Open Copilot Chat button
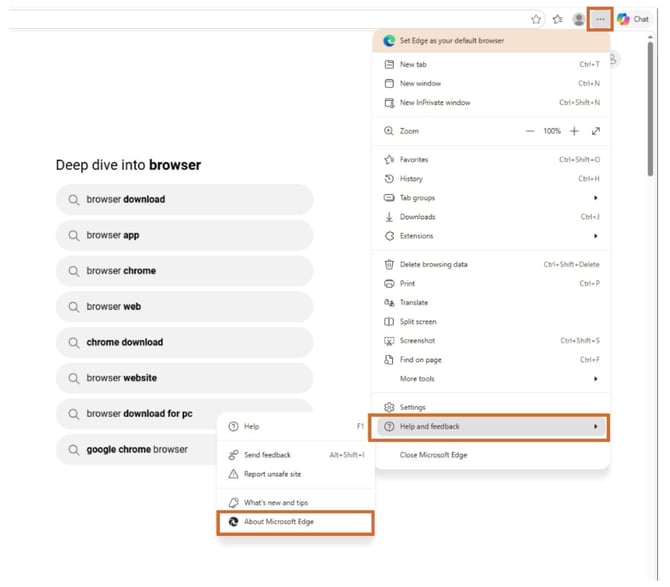Image resolution: width=670 pixels, height=587 pixels. tap(633, 19)
